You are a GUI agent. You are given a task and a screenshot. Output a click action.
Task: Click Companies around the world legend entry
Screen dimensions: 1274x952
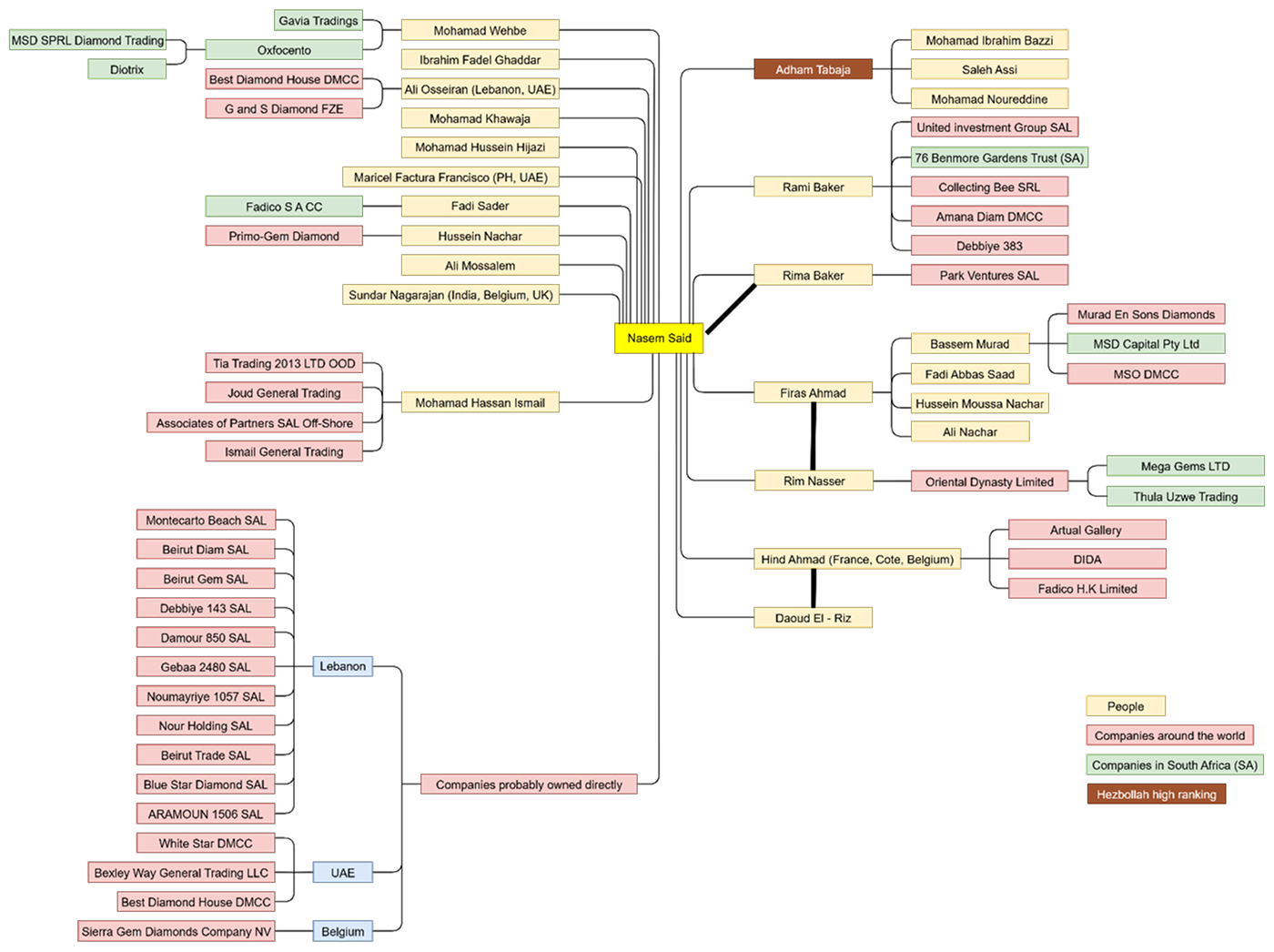tap(1168, 735)
